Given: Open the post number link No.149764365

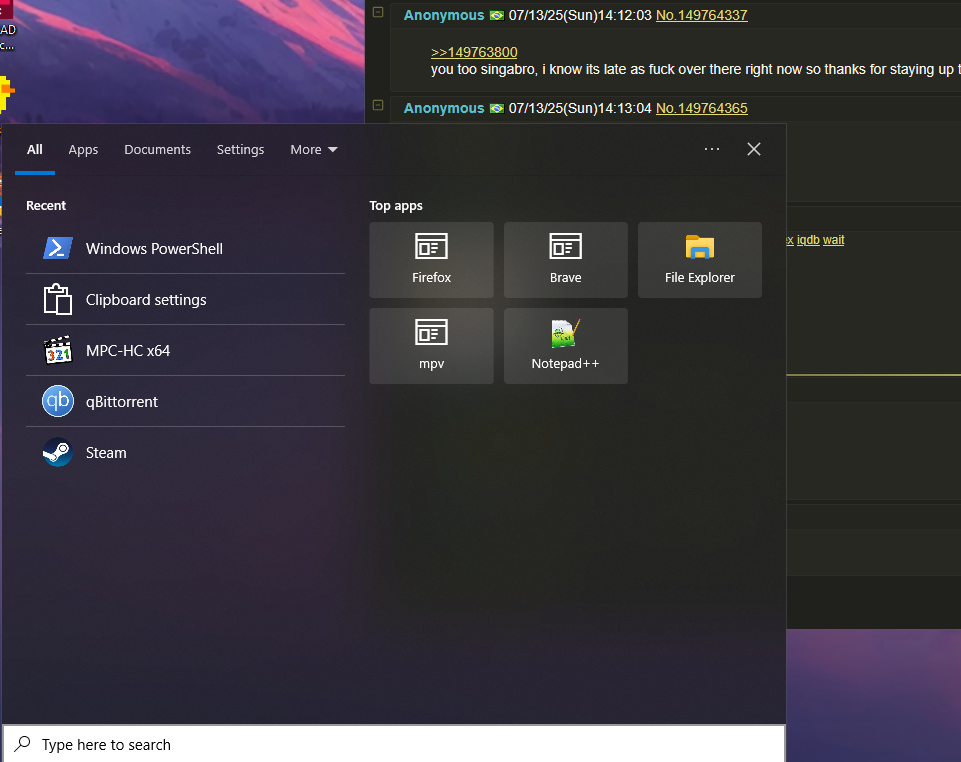Looking at the screenshot, I should click(702, 109).
